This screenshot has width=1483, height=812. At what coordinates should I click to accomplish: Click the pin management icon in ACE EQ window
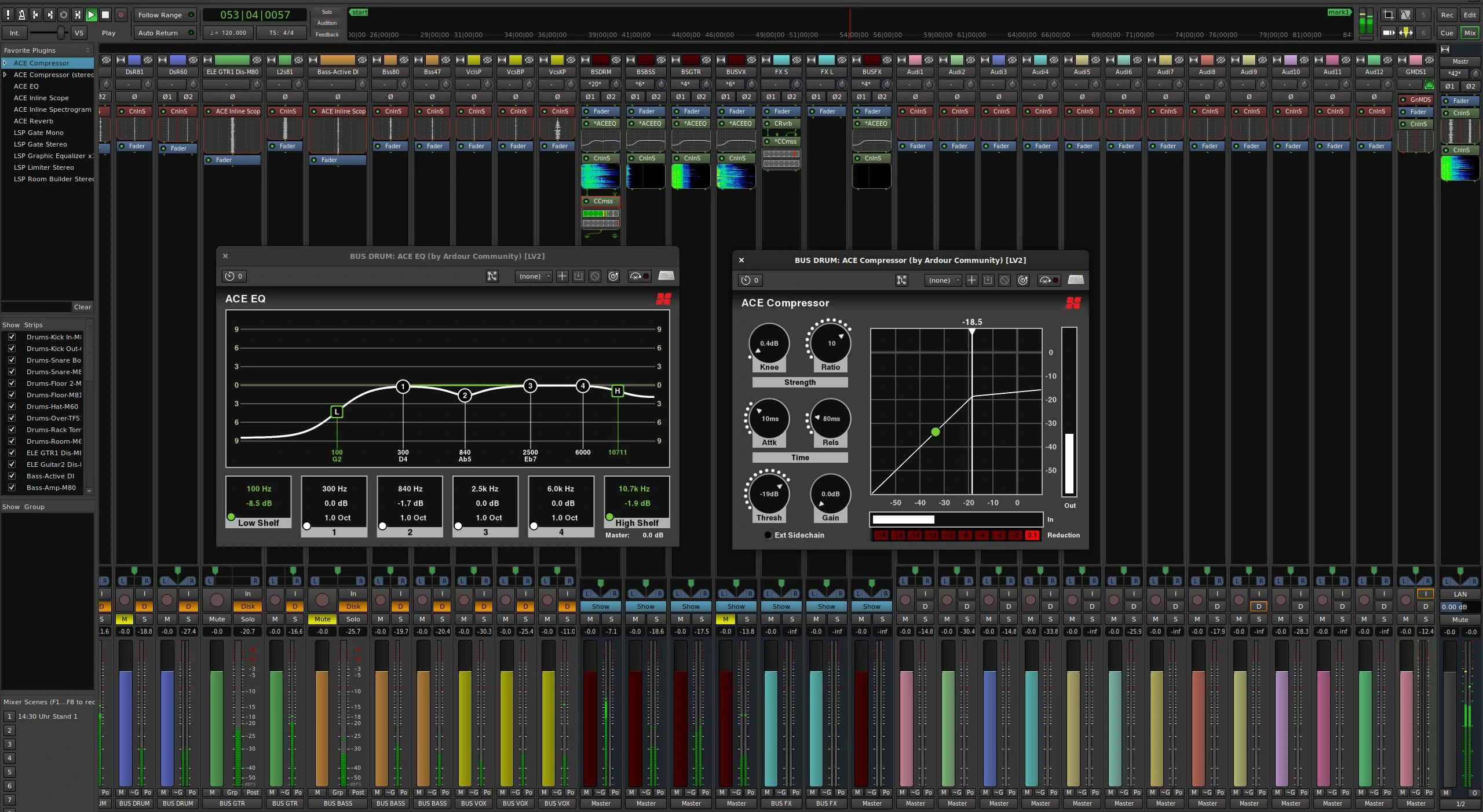click(492, 276)
